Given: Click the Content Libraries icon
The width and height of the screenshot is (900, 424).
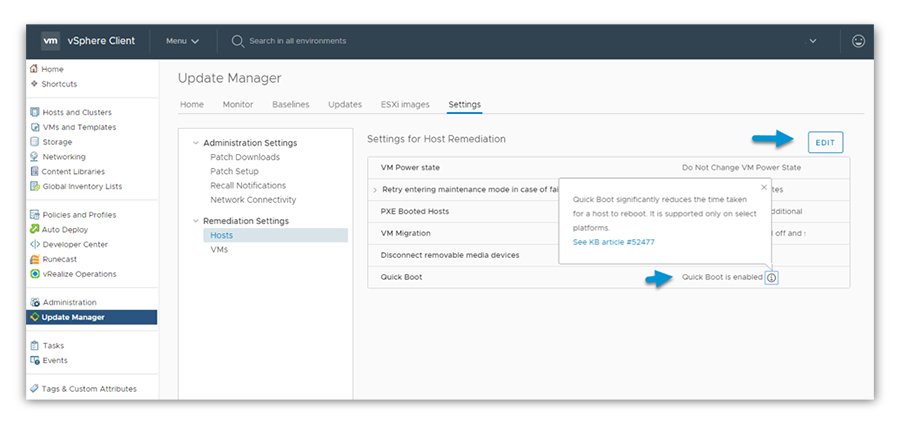Looking at the screenshot, I should [x=34, y=172].
